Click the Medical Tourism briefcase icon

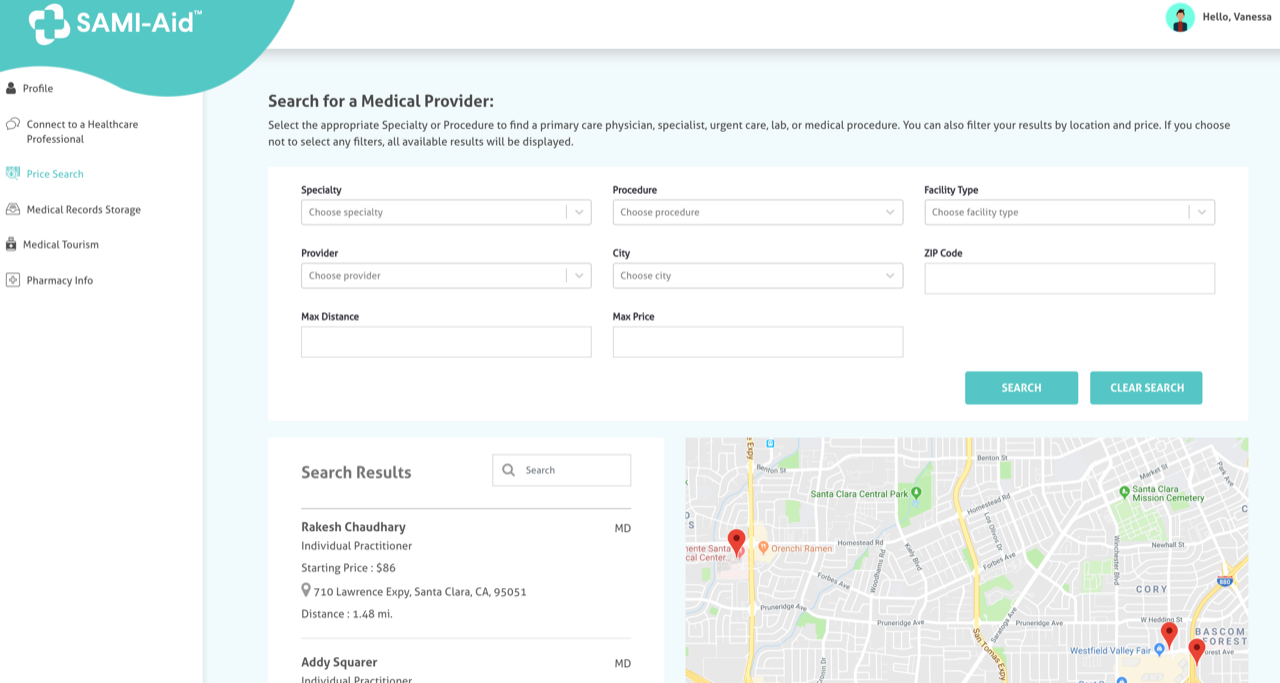(x=11, y=244)
